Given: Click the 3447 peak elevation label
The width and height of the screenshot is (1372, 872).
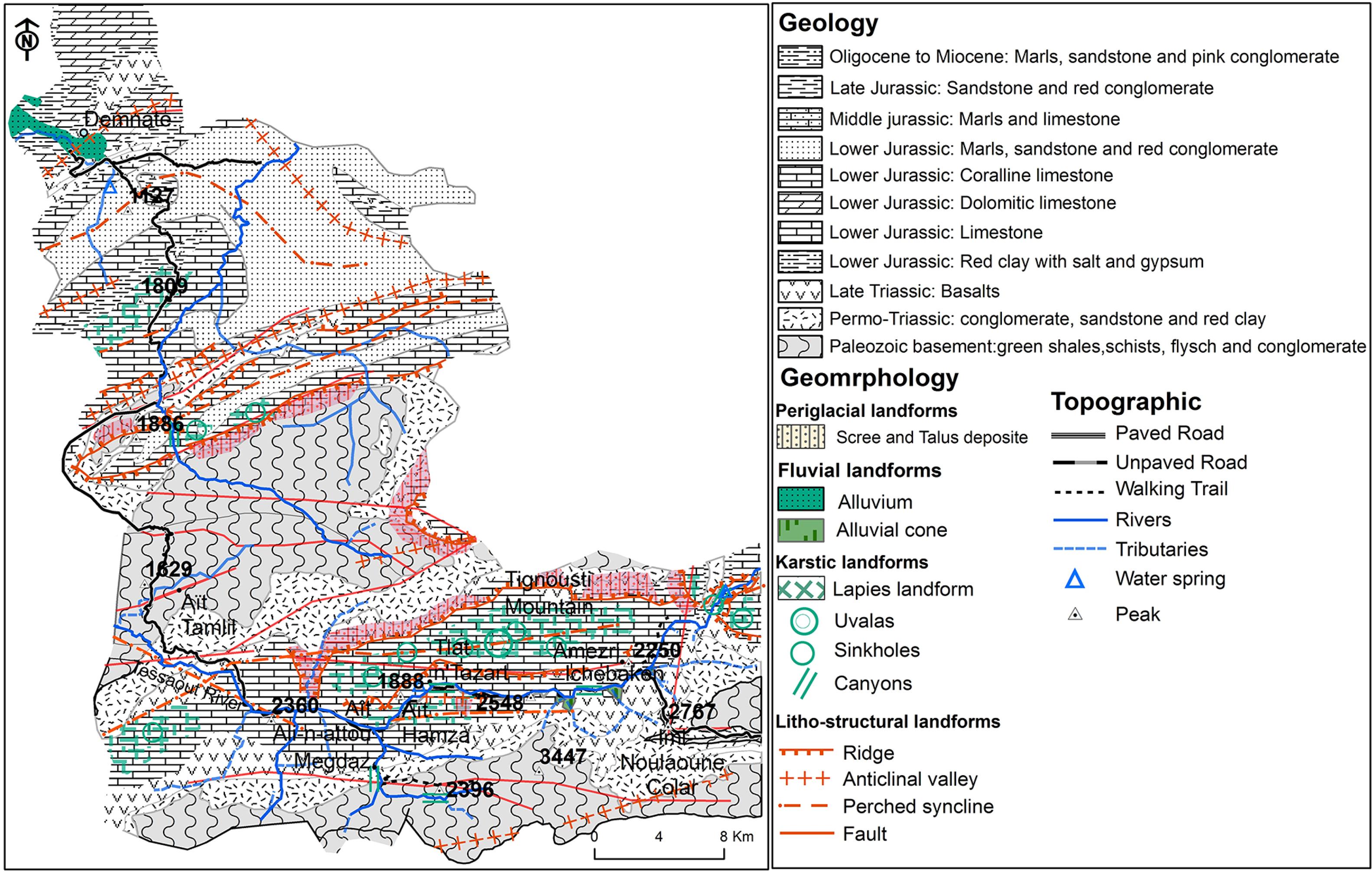Looking at the screenshot, I should click(x=563, y=756).
